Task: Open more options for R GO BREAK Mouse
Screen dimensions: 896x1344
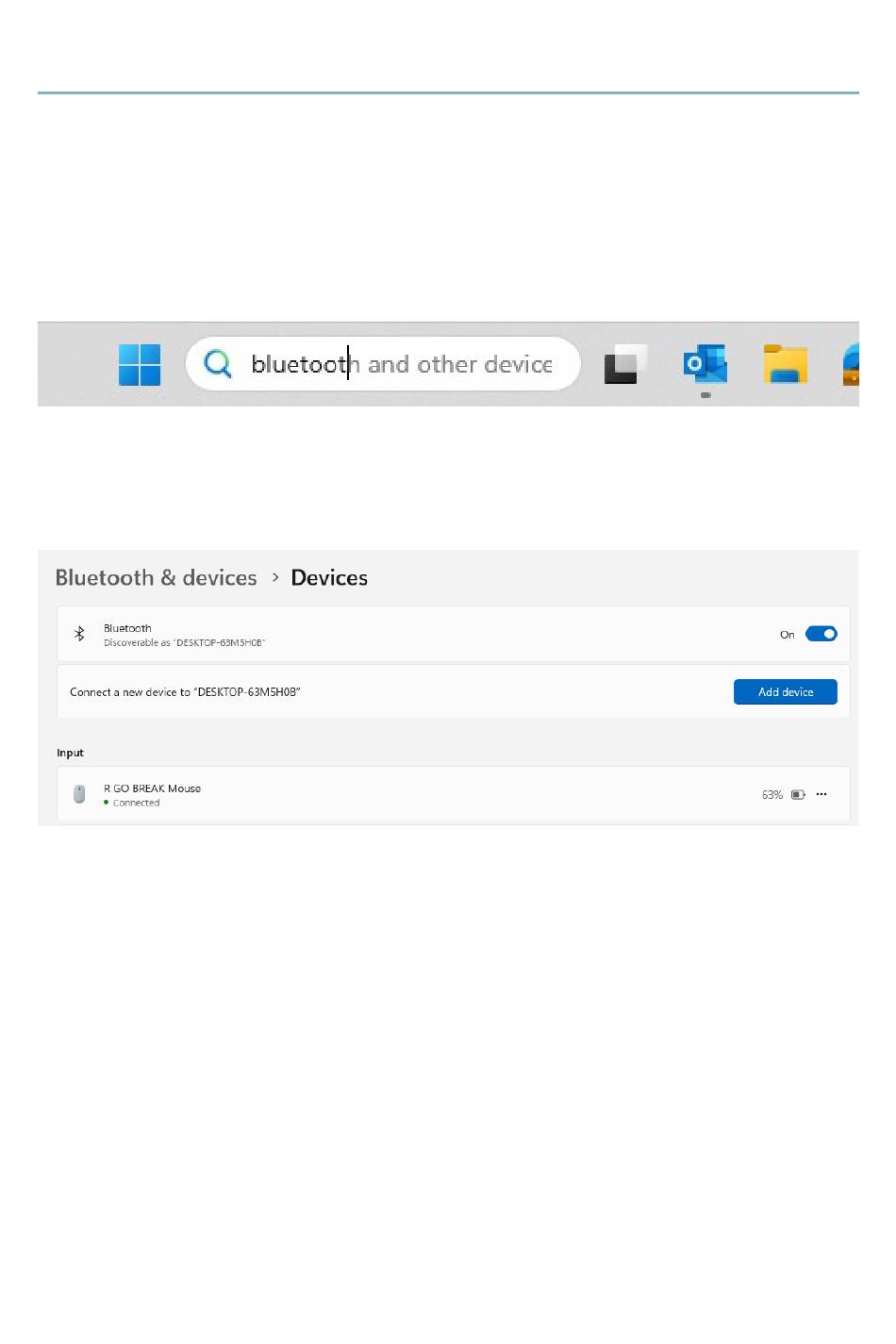Action: point(821,794)
